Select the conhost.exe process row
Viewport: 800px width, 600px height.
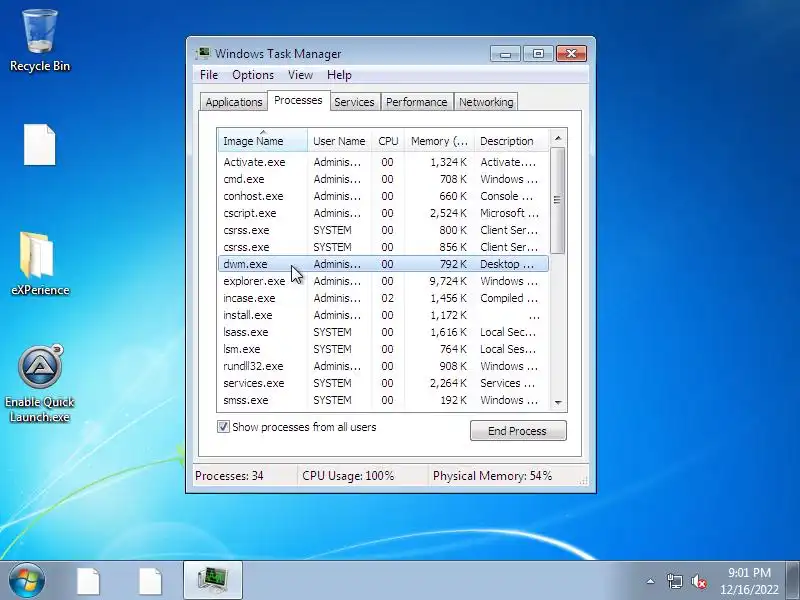(383, 196)
